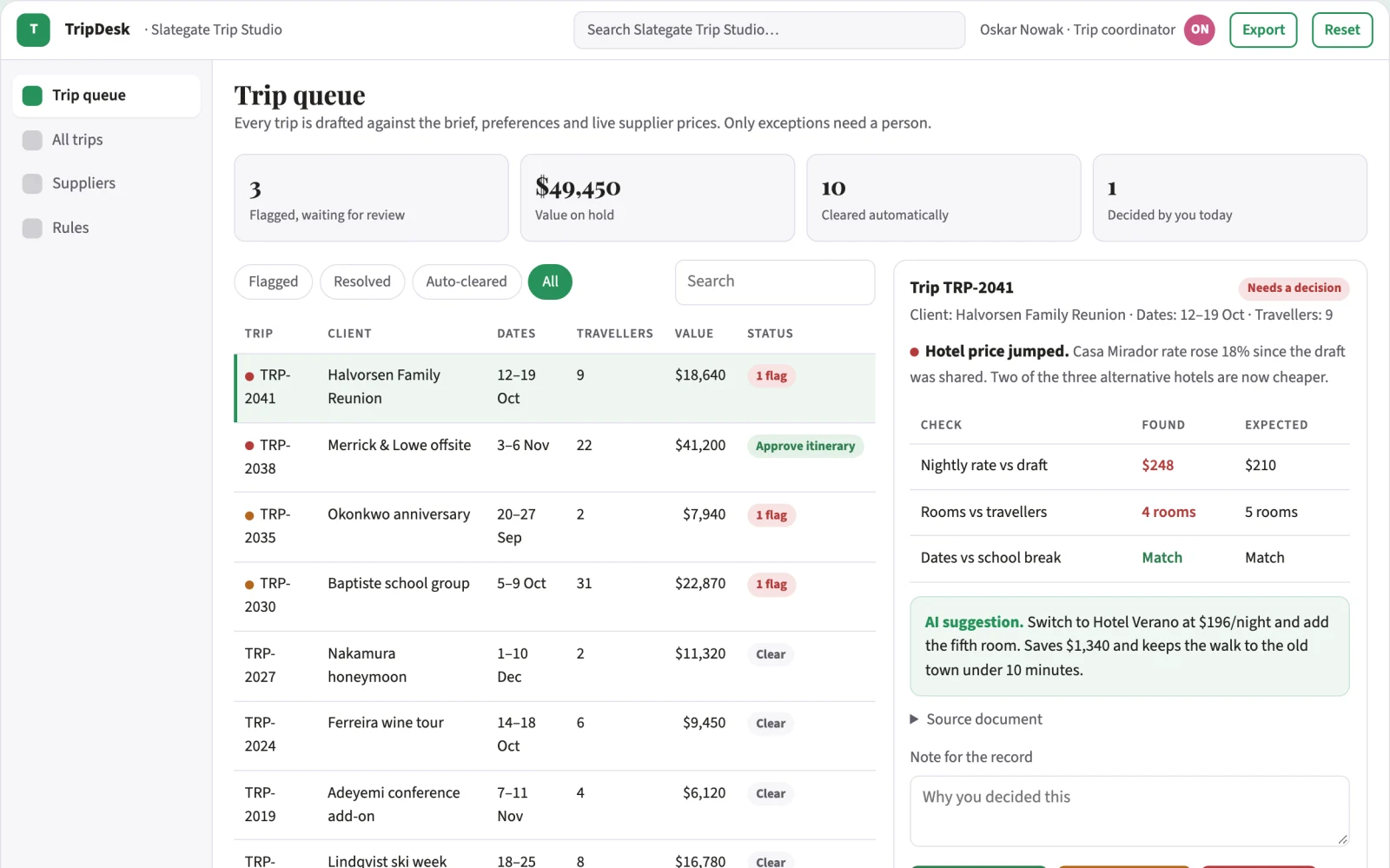Click the Dates vs school break check
1390x868 pixels.
(x=990, y=558)
